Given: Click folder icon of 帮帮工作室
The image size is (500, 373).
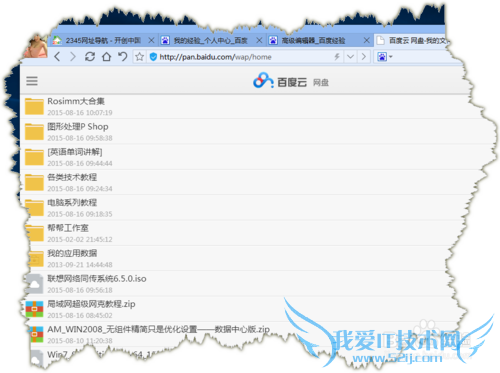Looking at the screenshot, I should pos(34,233).
